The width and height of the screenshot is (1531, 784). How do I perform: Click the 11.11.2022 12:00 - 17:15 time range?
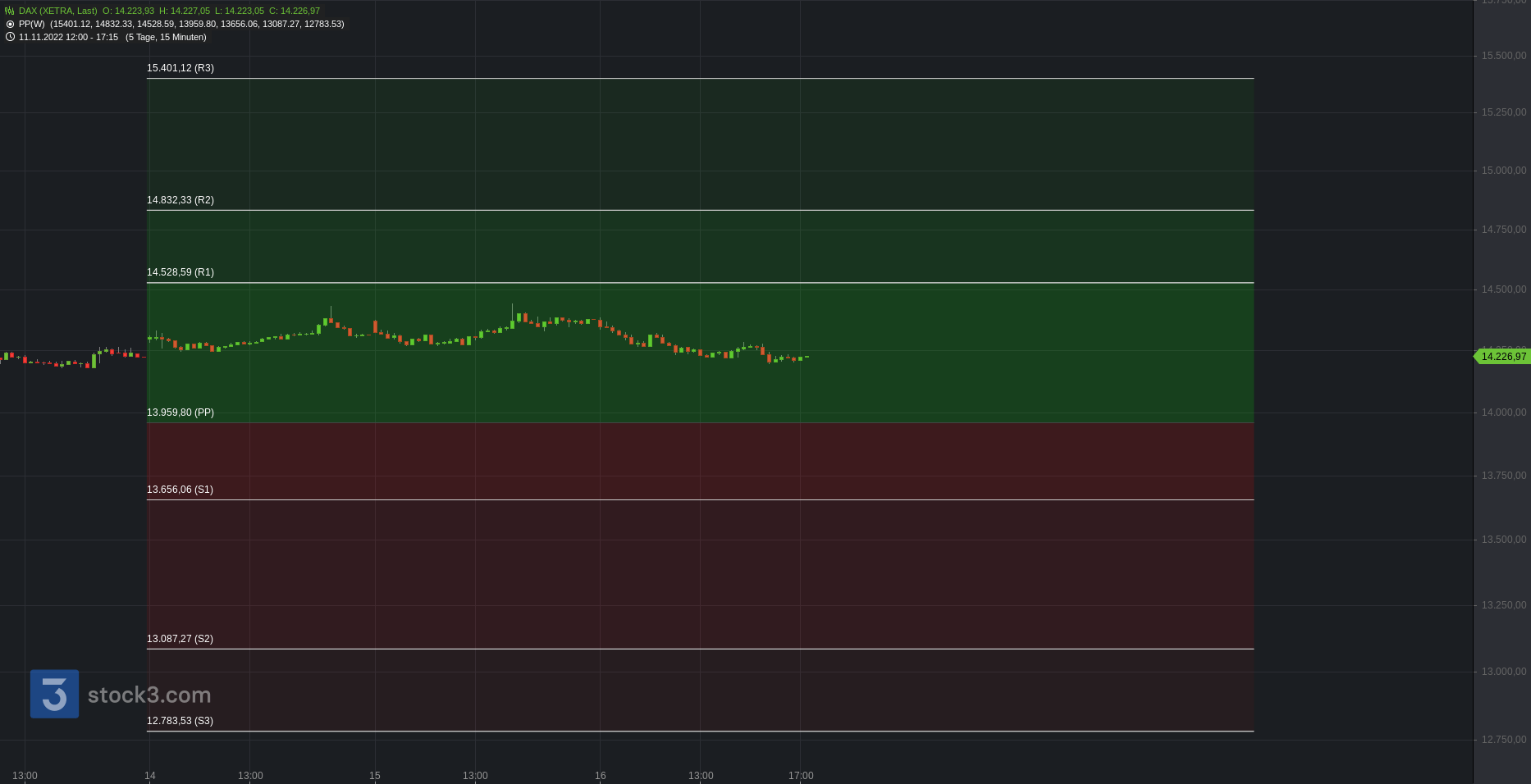coord(68,37)
